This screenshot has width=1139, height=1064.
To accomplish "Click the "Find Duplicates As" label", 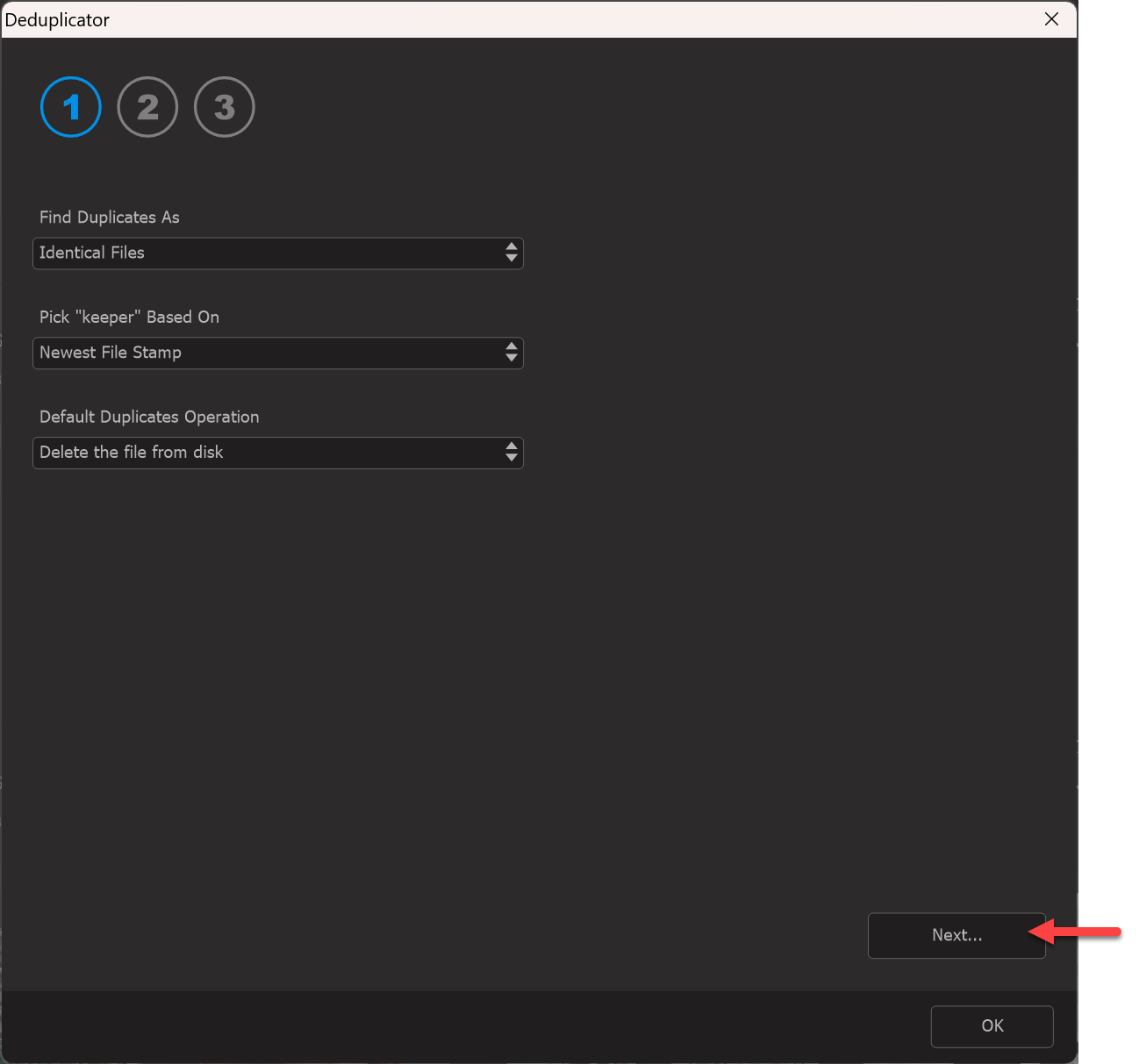I will (110, 218).
